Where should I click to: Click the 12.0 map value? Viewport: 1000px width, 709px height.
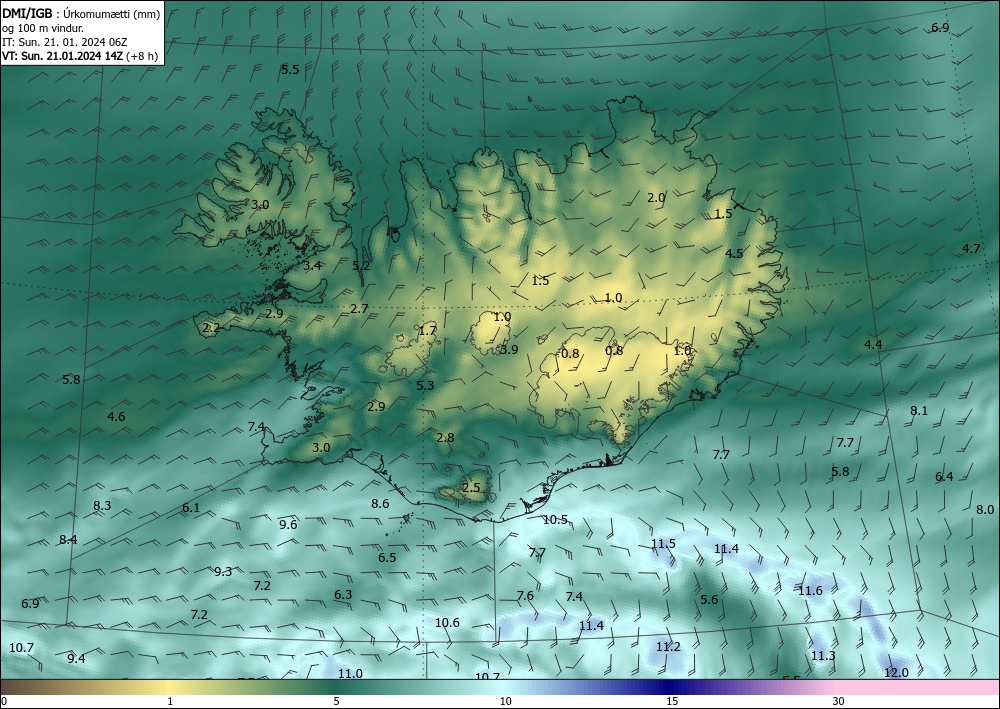(x=896, y=673)
